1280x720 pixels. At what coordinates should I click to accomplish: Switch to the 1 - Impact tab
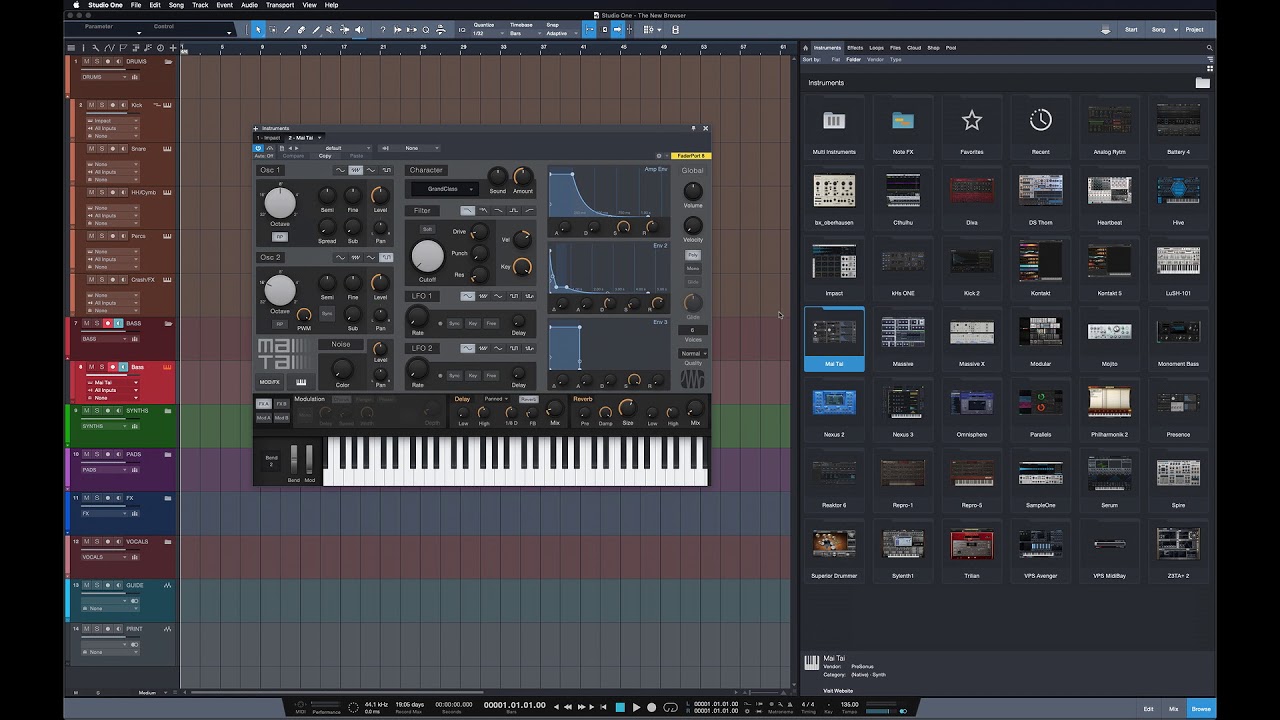[x=268, y=137]
